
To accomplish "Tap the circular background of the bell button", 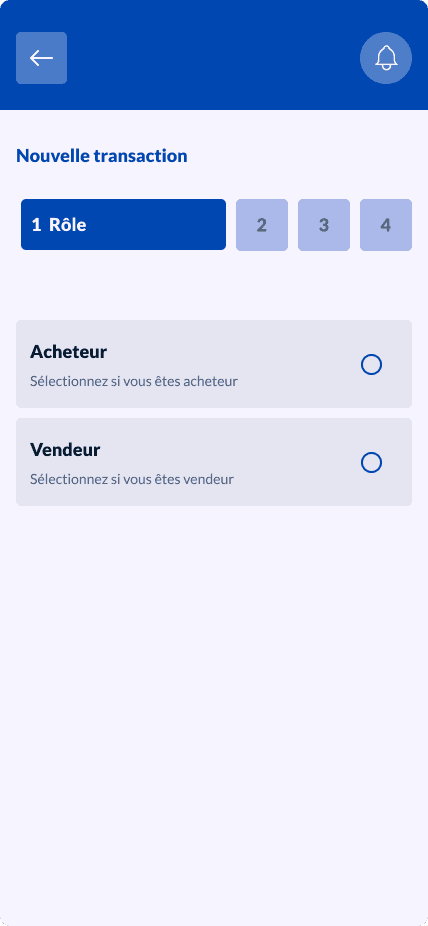I will [x=386, y=58].
